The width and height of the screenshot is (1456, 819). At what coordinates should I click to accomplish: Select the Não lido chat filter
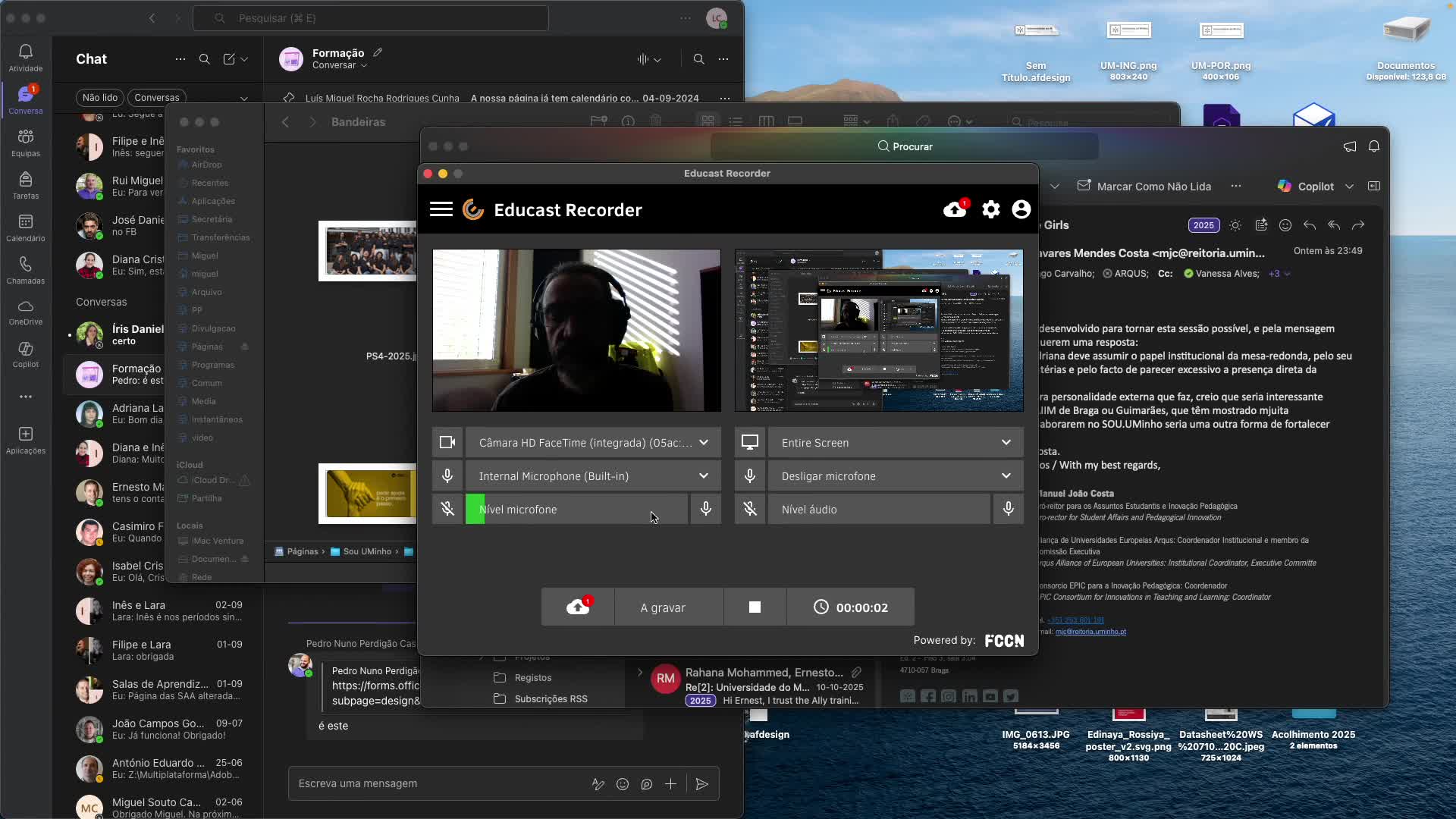[100, 98]
